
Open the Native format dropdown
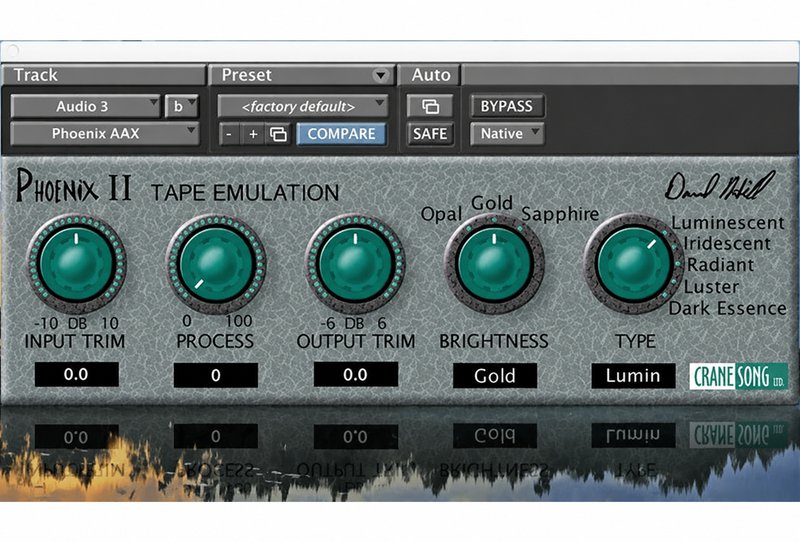(x=507, y=134)
